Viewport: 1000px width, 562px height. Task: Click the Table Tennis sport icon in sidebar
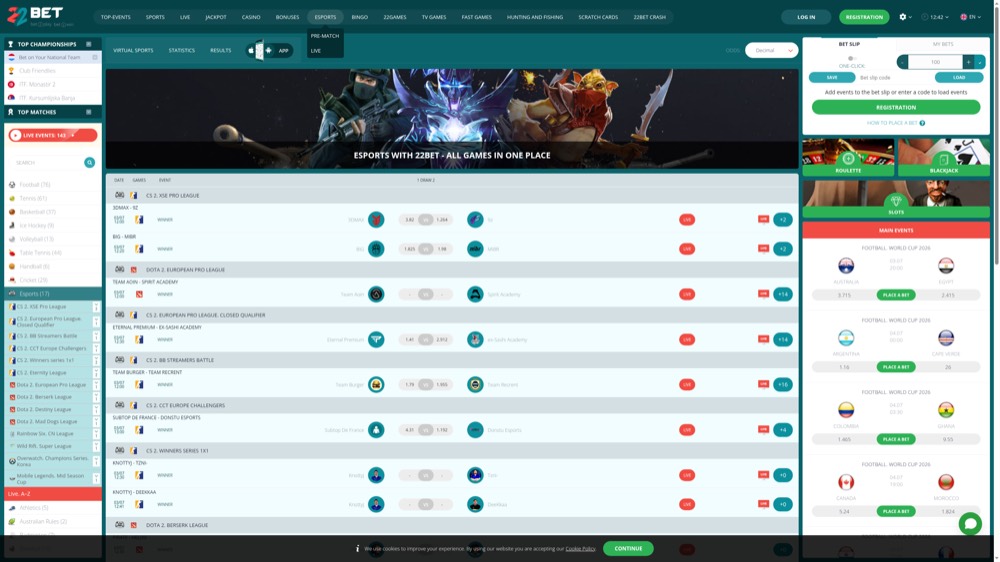(12, 253)
